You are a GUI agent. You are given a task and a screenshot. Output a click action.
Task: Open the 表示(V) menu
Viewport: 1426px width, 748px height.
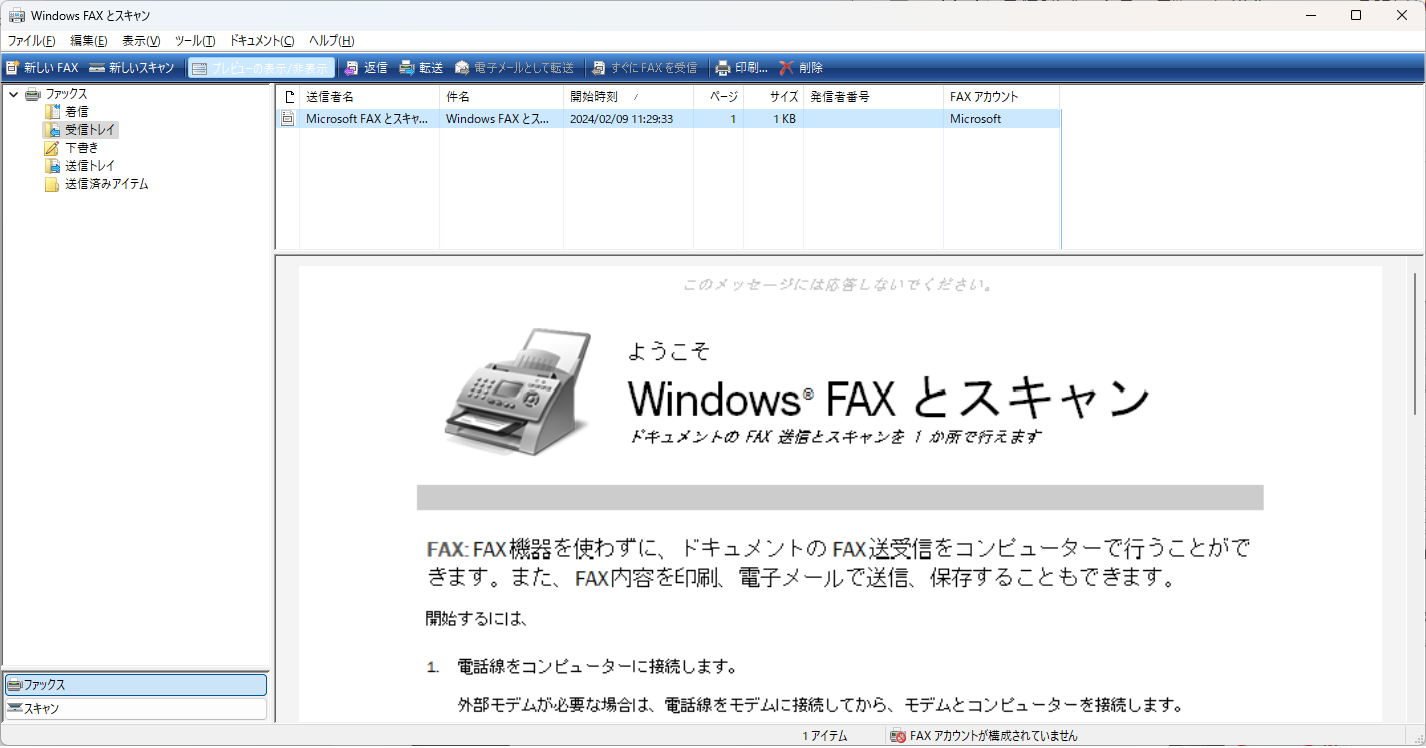pyautogui.click(x=141, y=41)
